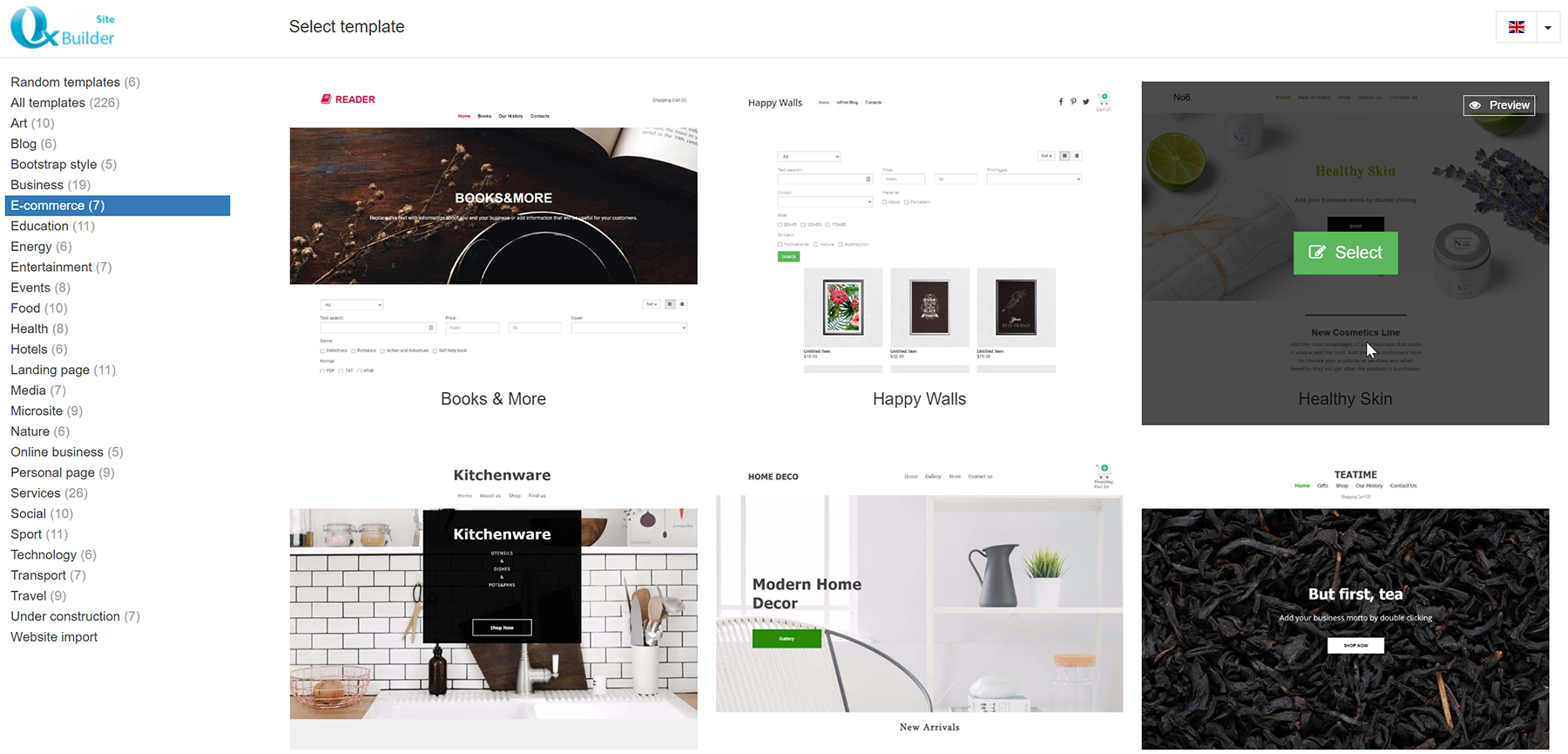This screenshot has width=1568, height=754.
Task: Select the Bootstrap style category
Action: (64, 165)
